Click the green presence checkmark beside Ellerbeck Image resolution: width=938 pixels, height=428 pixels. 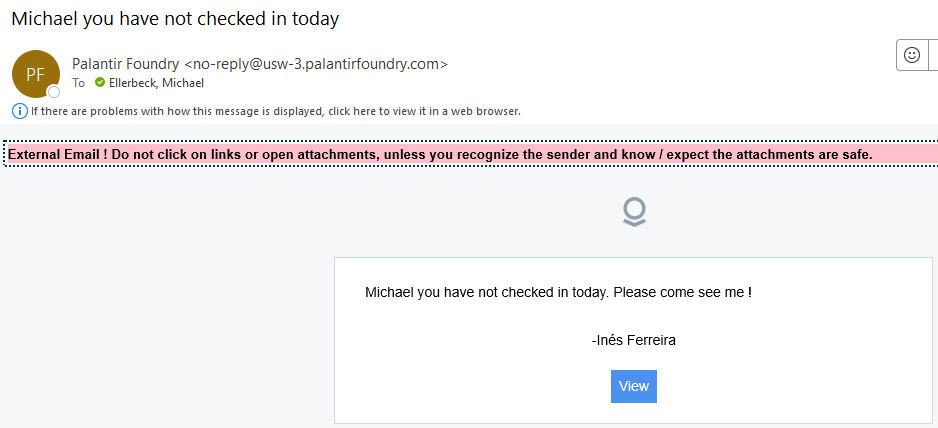click(100, 84)
